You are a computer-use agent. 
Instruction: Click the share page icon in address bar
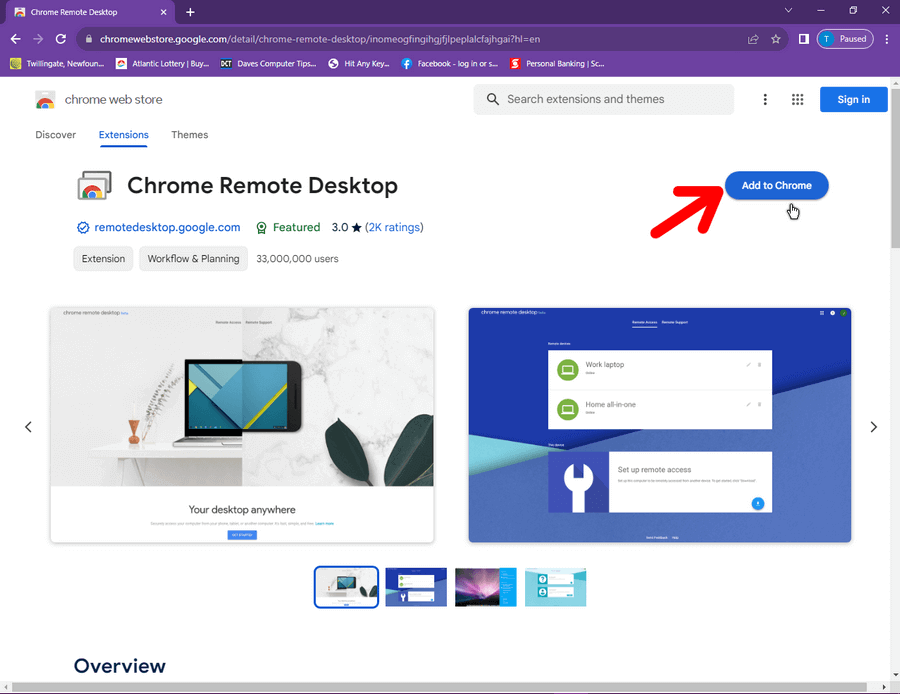point(753,39)
